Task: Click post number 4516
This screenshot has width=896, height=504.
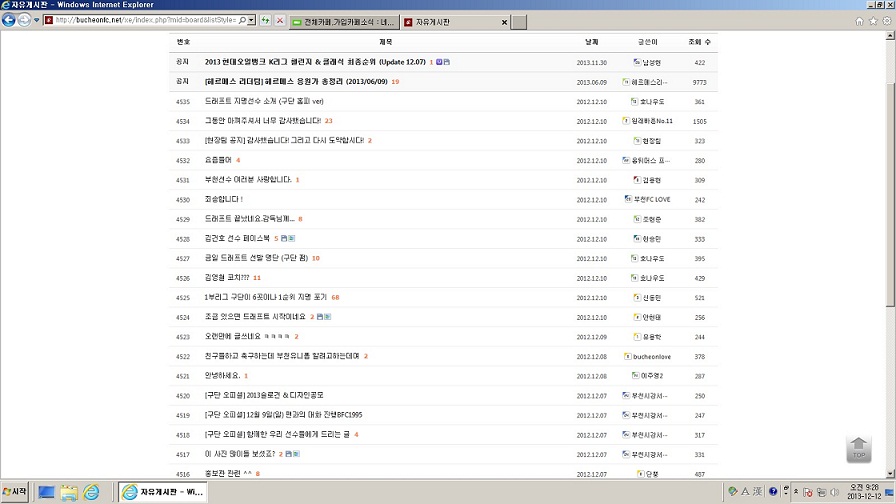Action: coord(183,474)
